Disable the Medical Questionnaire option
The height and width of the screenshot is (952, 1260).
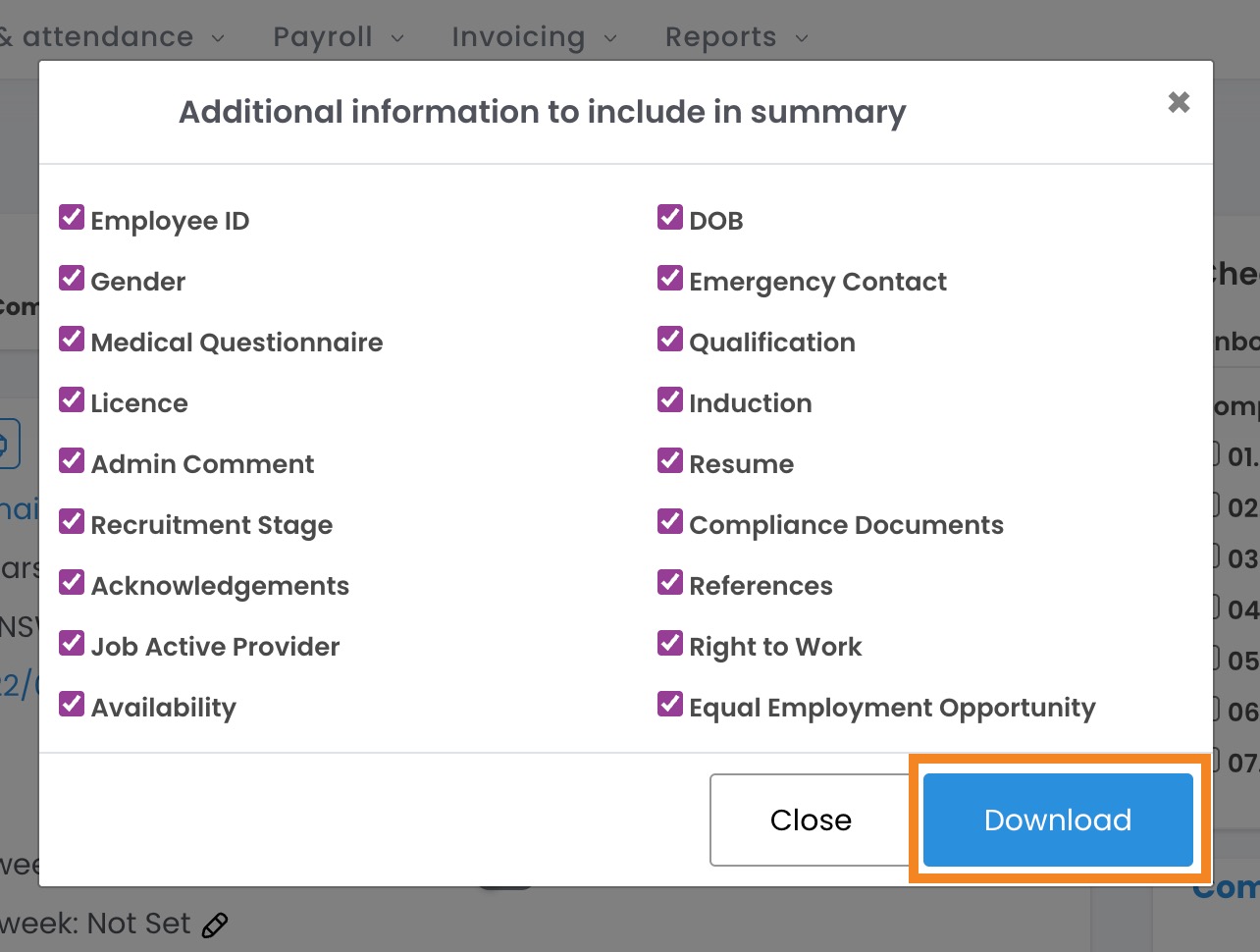click(72, 340)
